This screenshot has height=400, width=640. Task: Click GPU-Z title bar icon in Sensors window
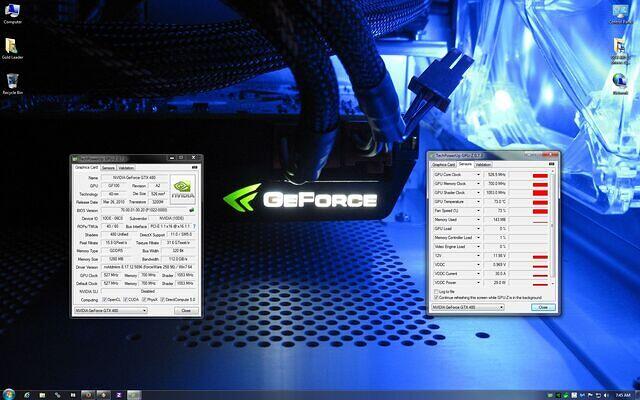[432, 156]
